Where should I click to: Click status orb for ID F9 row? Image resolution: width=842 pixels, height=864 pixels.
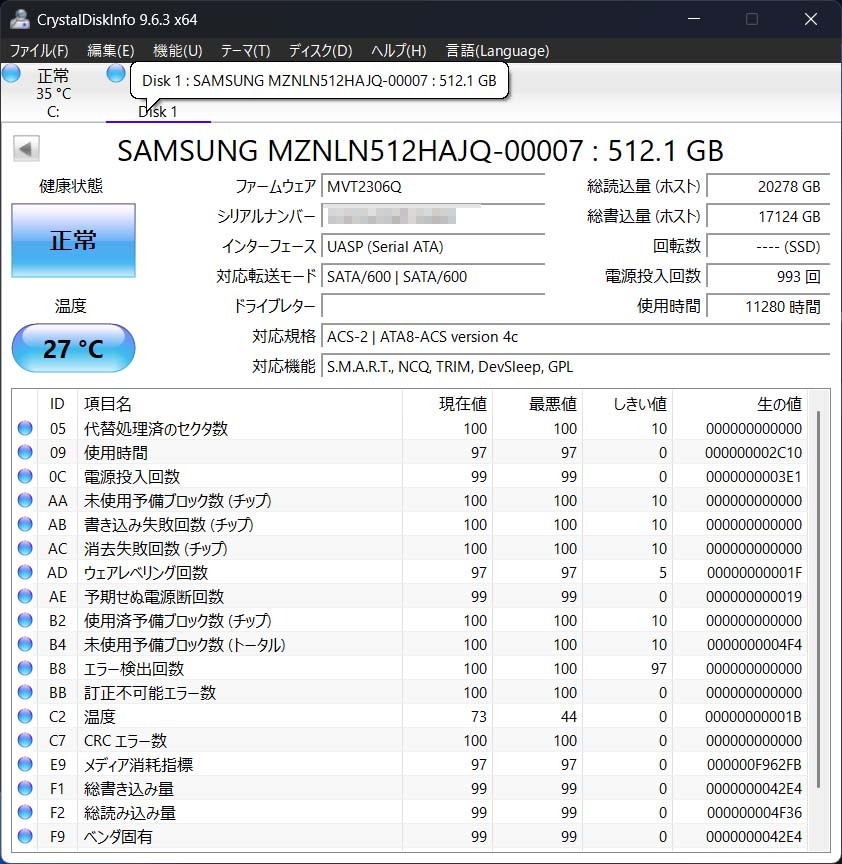click(x=25, y=836)
